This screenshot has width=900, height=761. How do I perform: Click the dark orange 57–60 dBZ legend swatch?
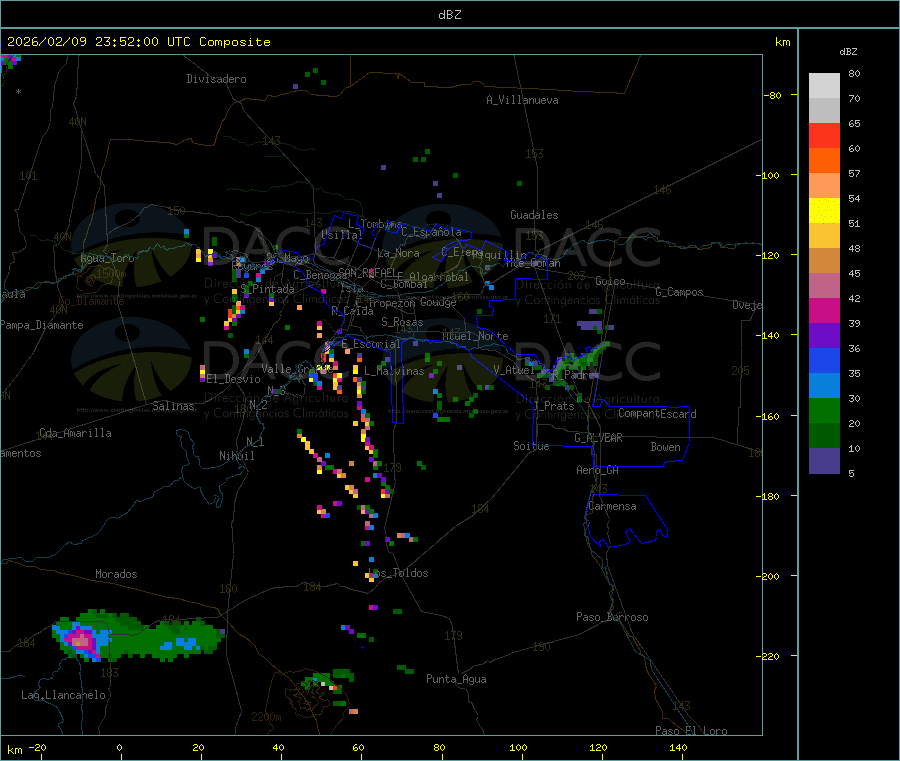(x=824, y=161)
